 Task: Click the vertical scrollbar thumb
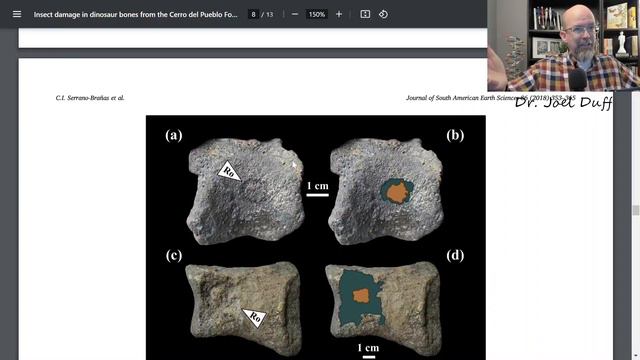636,210
